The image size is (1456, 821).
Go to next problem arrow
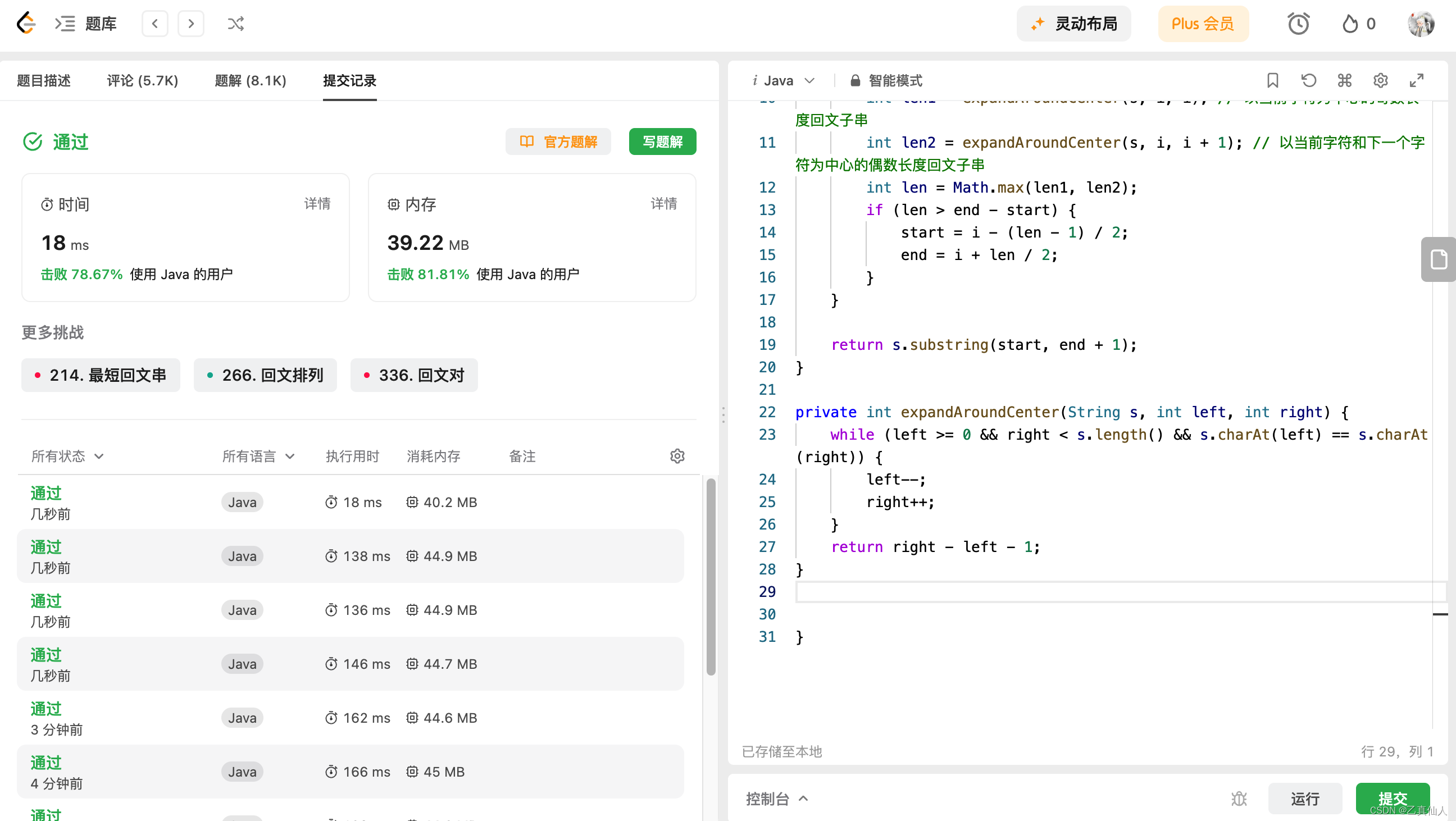191,24
